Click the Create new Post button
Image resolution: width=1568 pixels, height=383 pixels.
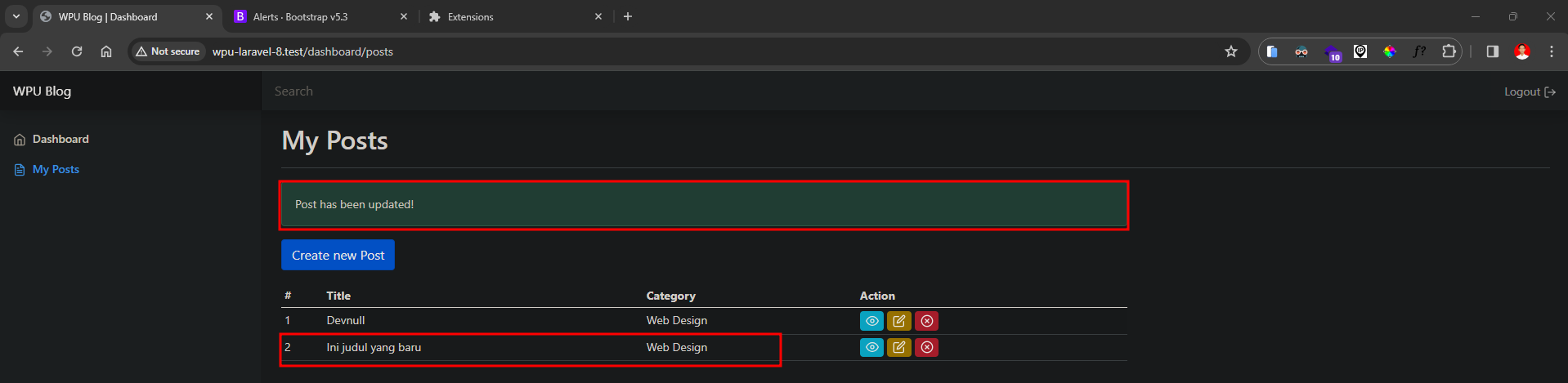[338, 255]
